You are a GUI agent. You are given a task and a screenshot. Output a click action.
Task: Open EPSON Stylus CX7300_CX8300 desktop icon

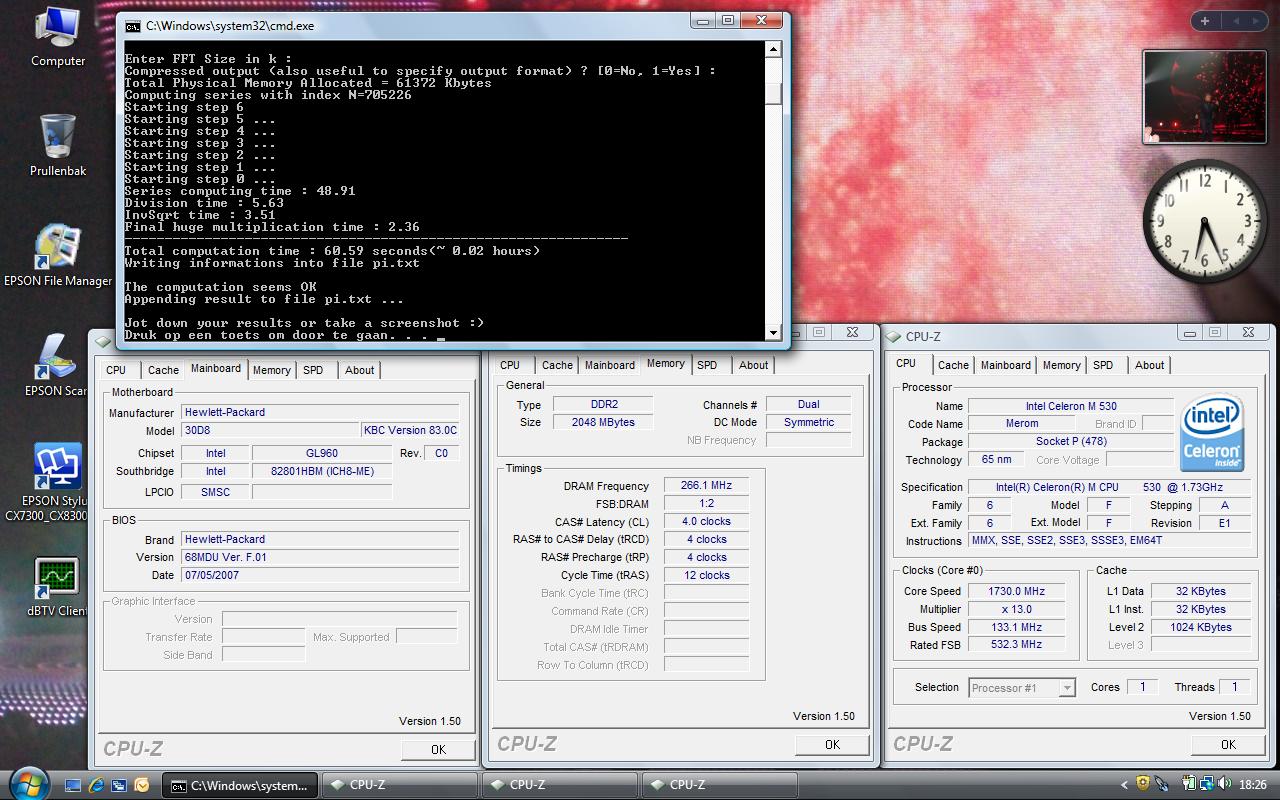[58, 482]
